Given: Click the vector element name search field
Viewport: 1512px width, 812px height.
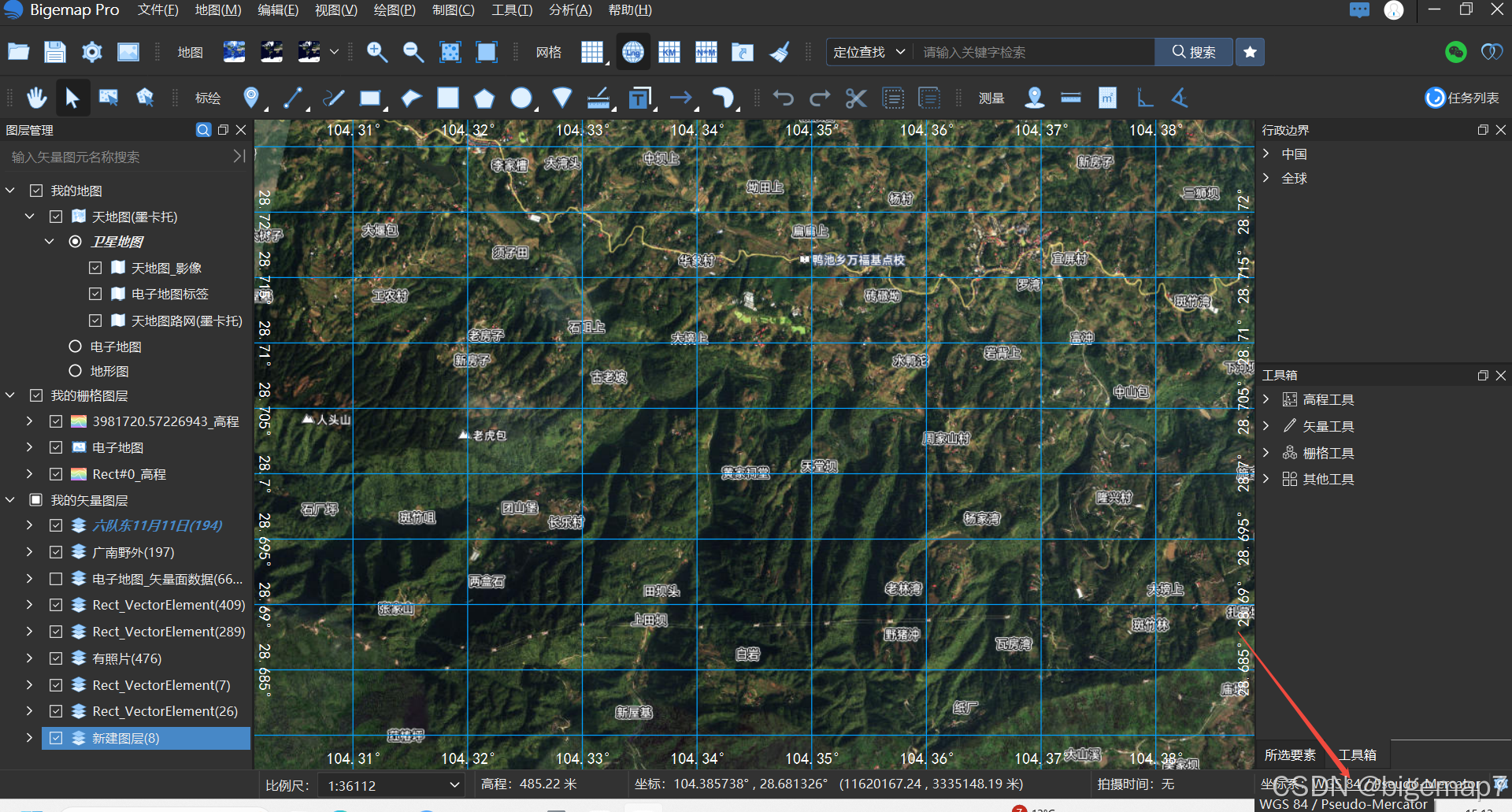Looking at the screenshot, I should [x=118, y=157].
